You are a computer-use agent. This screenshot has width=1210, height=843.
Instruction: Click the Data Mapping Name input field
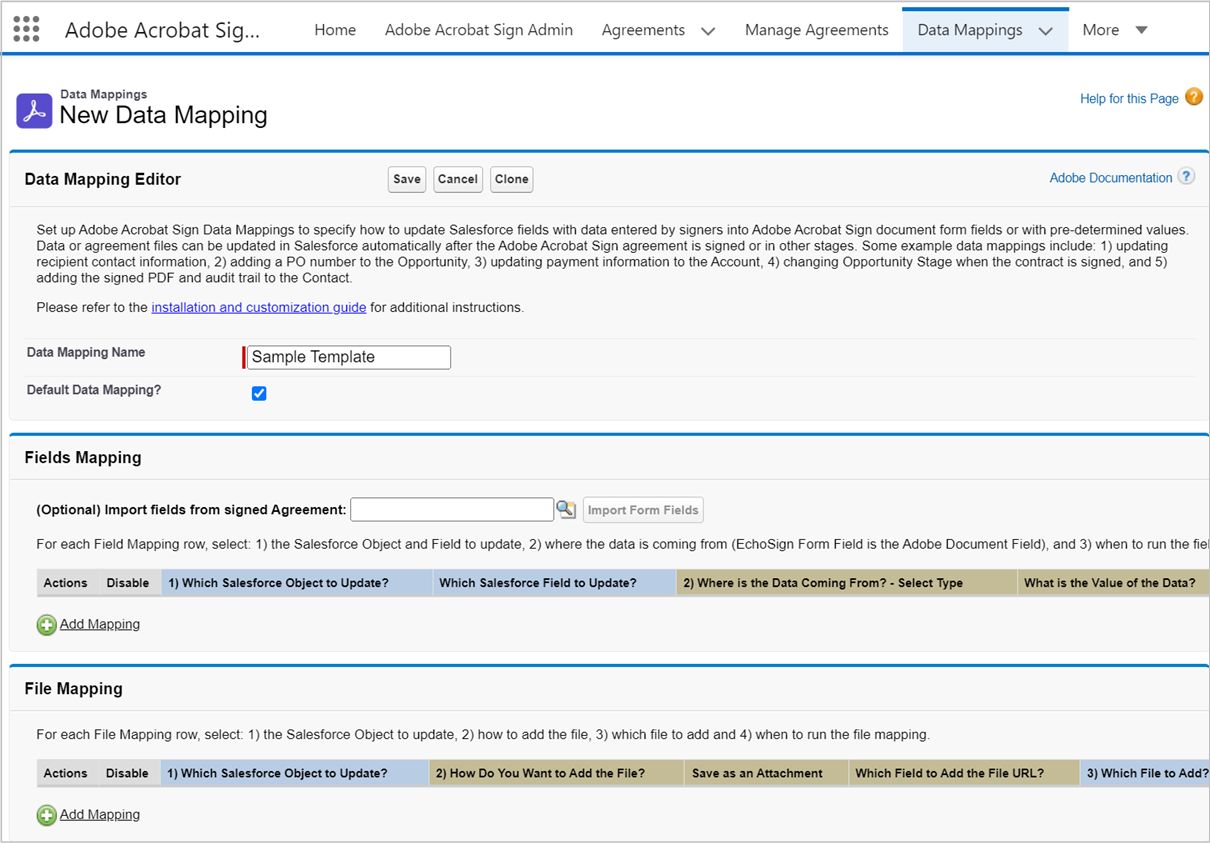[349, 357]
